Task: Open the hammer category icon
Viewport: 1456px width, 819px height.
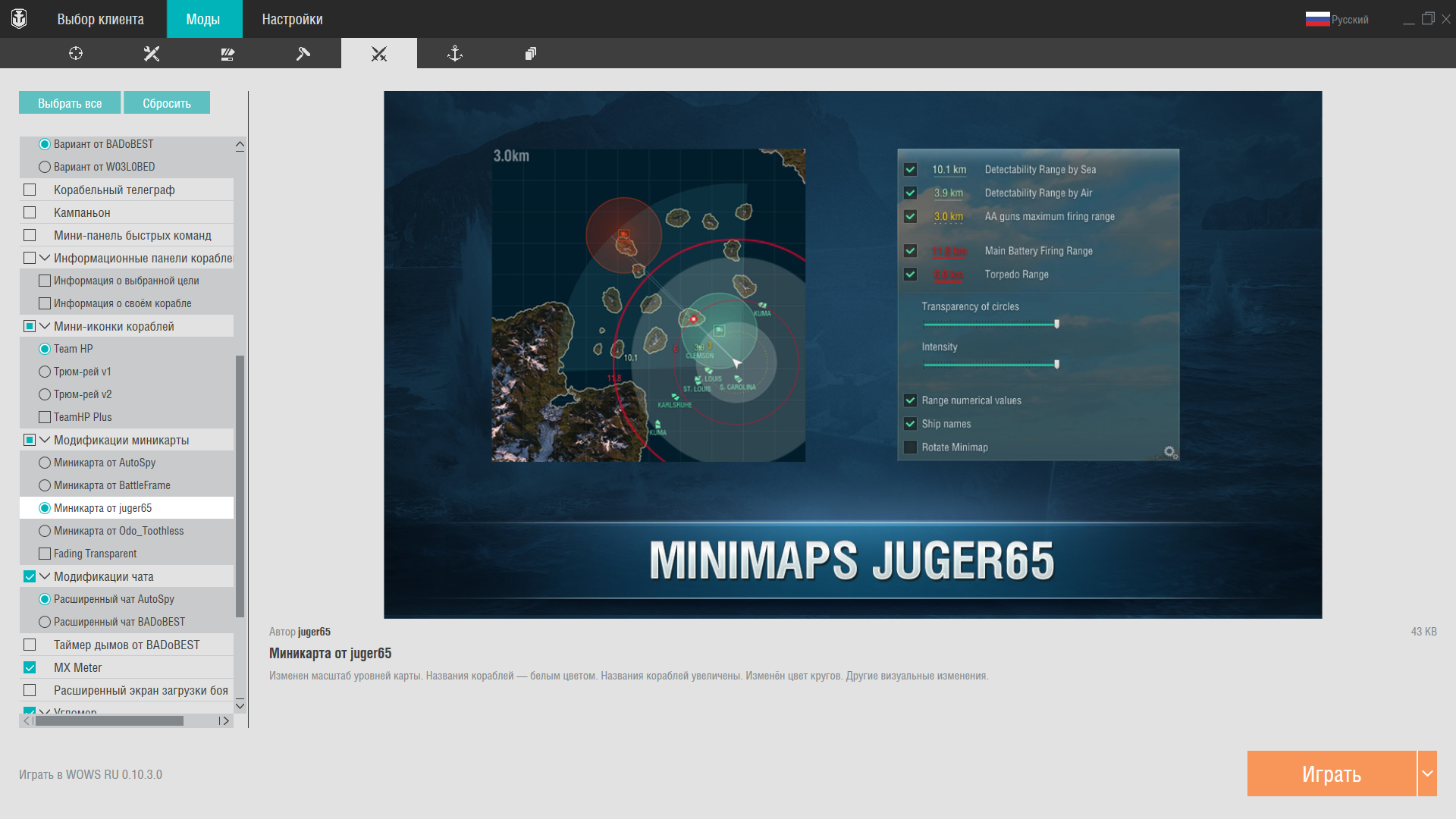Action: (303, 53)
